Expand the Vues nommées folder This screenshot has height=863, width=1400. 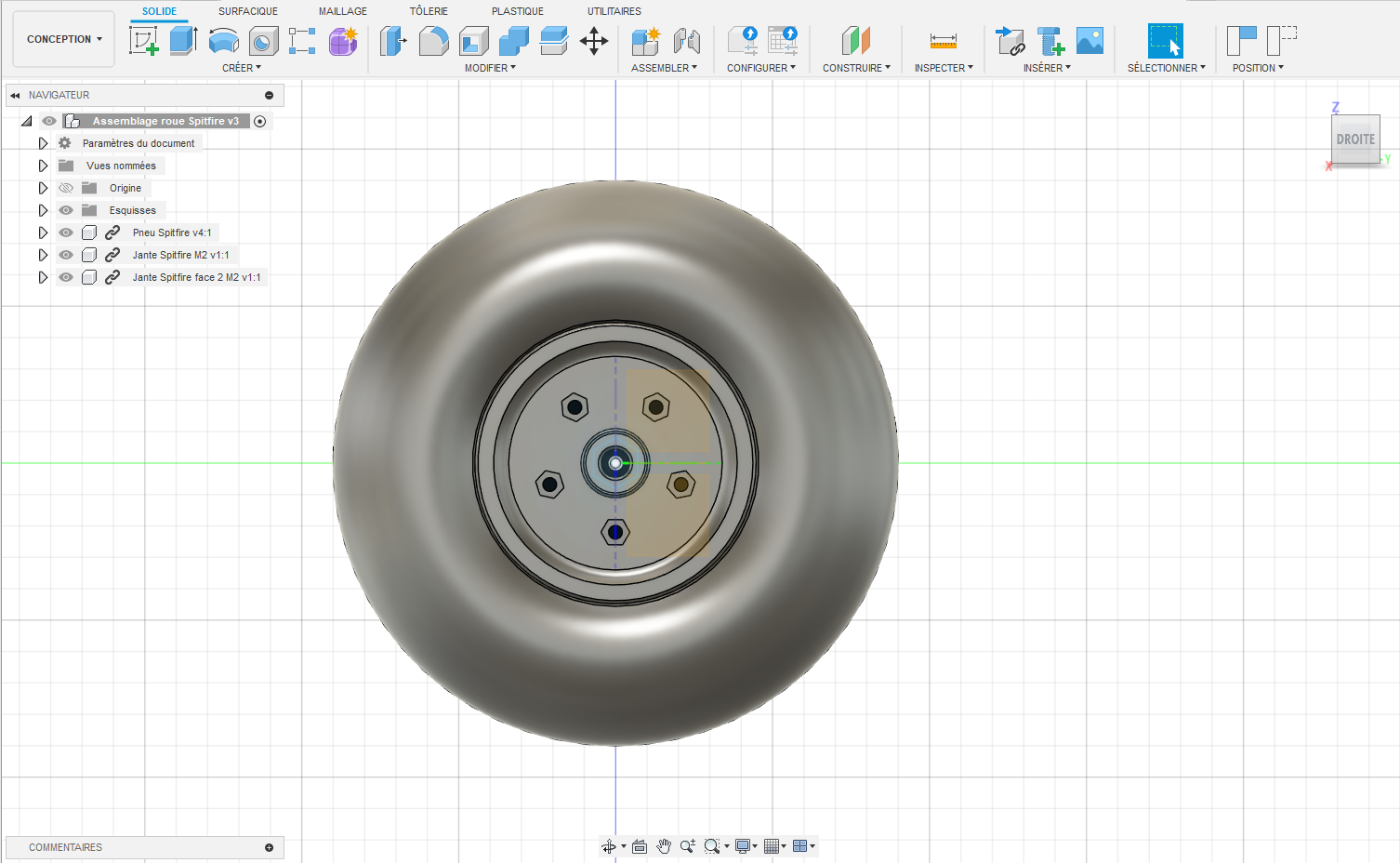click(43, 166)
